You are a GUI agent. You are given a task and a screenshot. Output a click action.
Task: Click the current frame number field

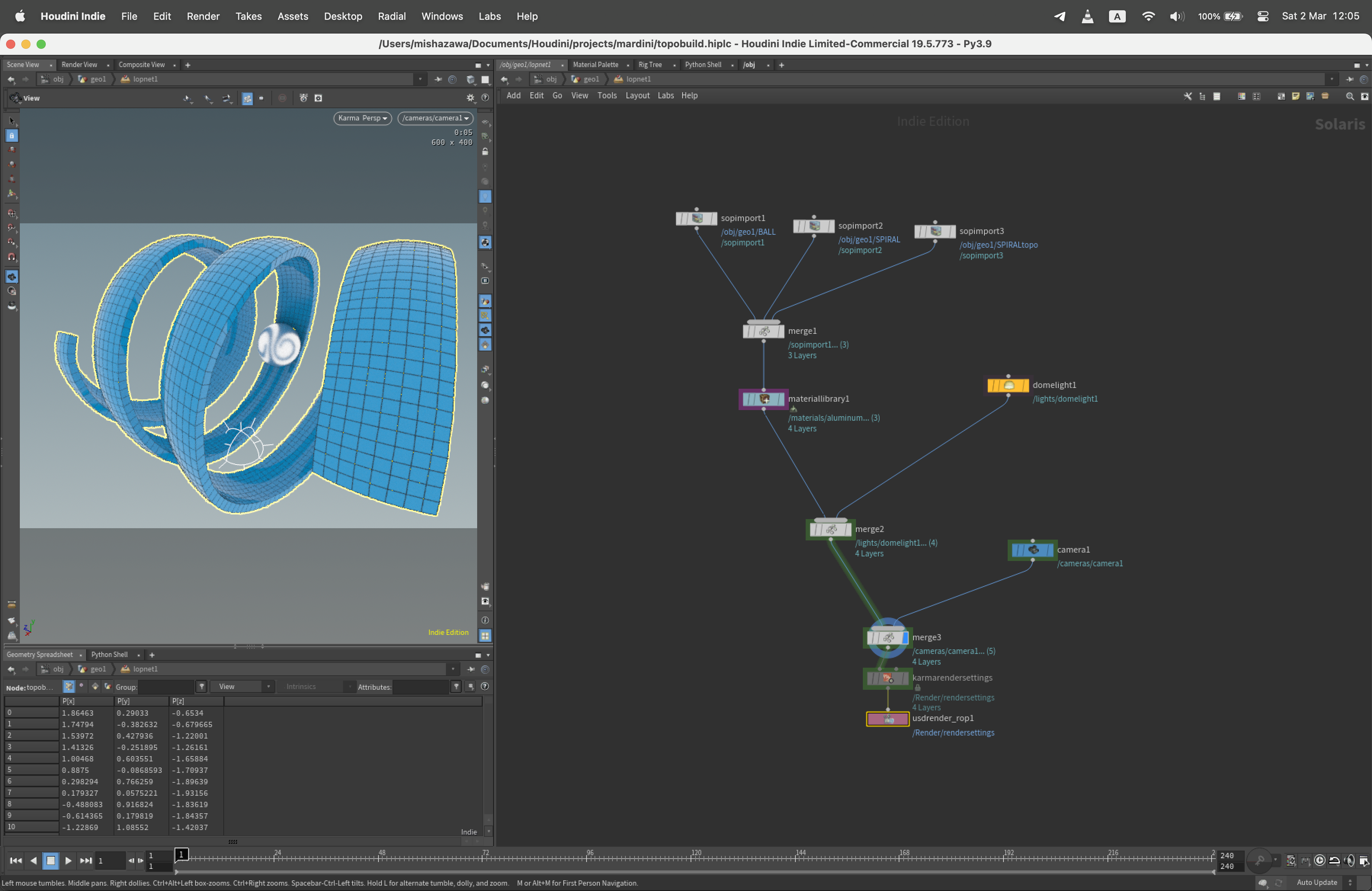coord(111,861)
